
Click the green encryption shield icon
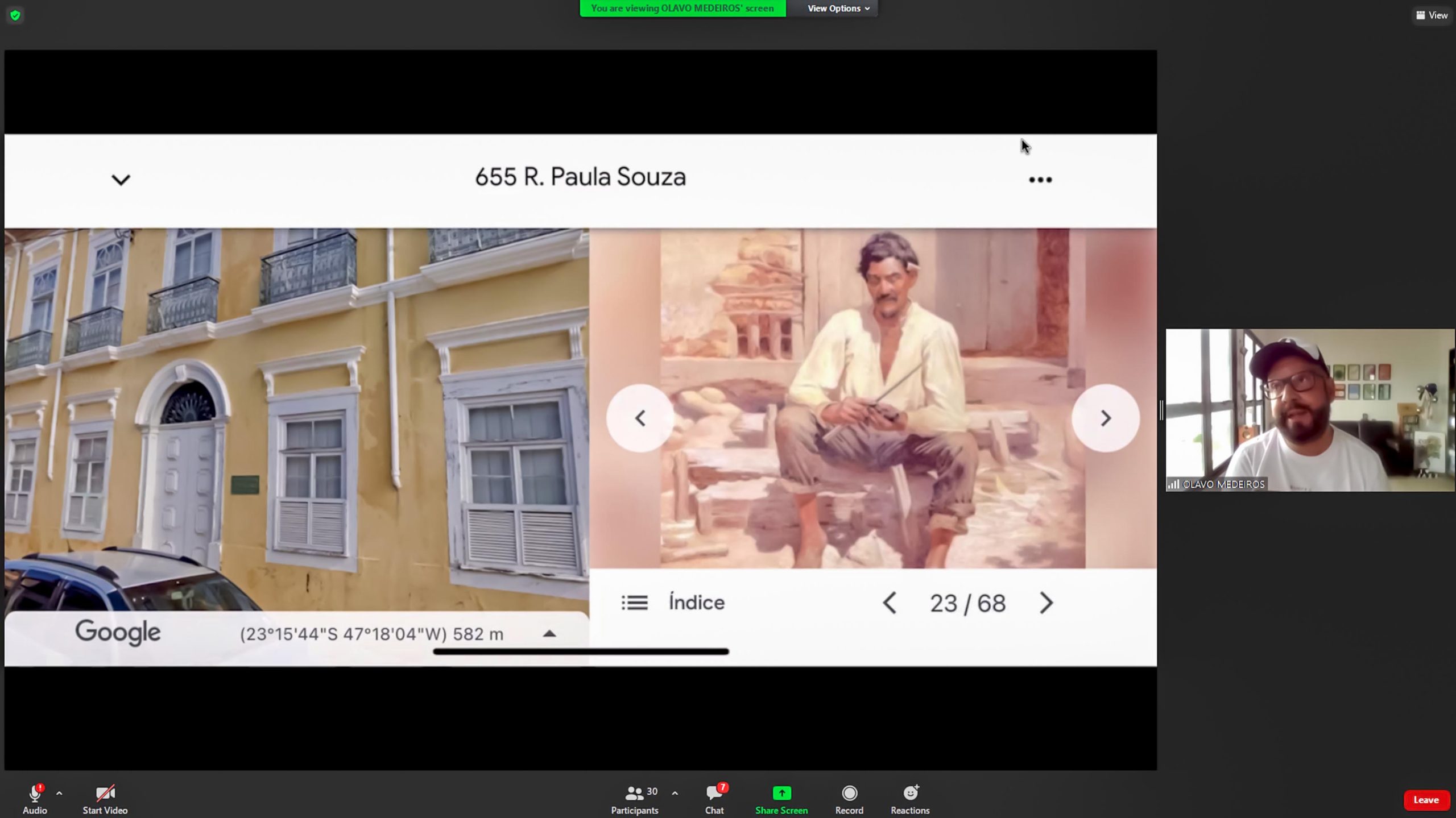pos(15,15)
